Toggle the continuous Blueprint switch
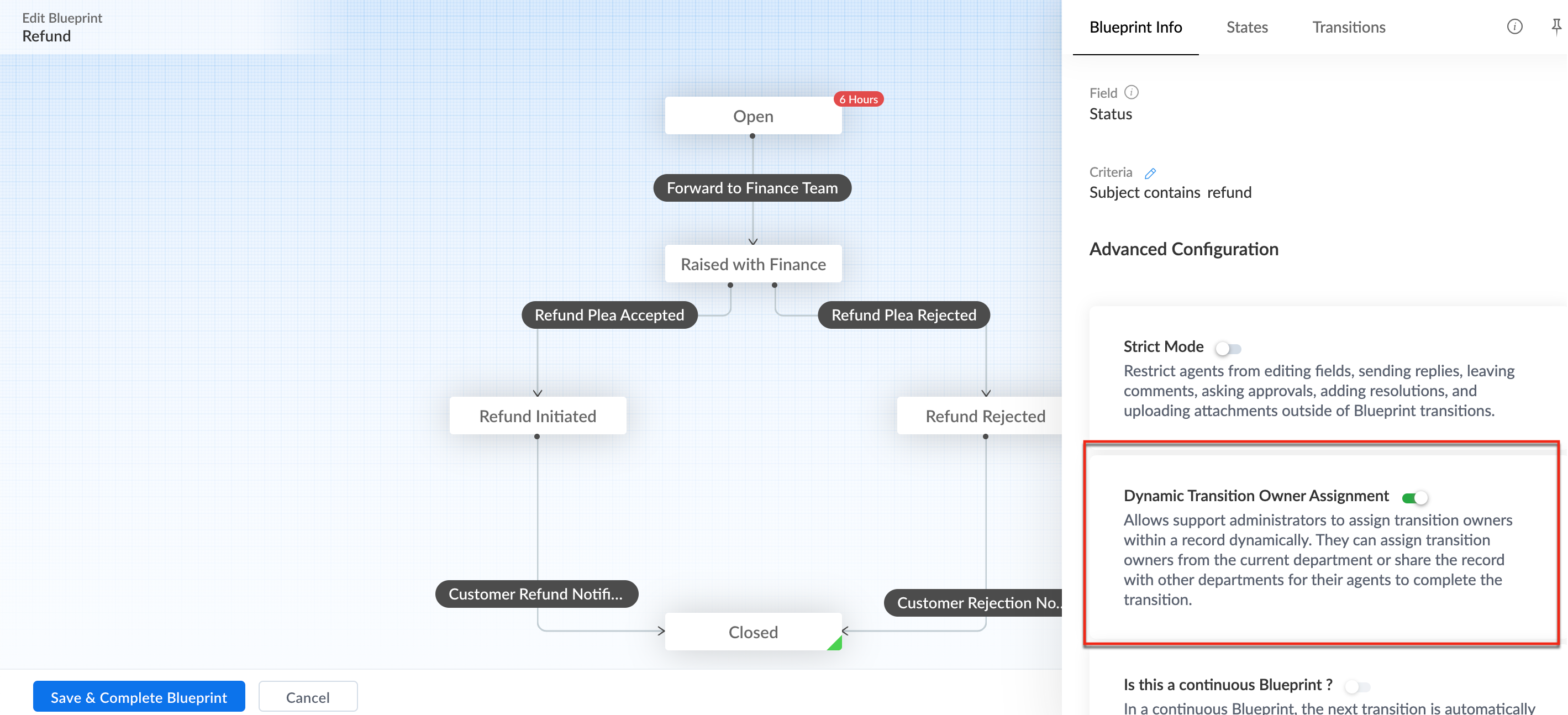Screen dimensions: 1568x715 coord(1357,687)
